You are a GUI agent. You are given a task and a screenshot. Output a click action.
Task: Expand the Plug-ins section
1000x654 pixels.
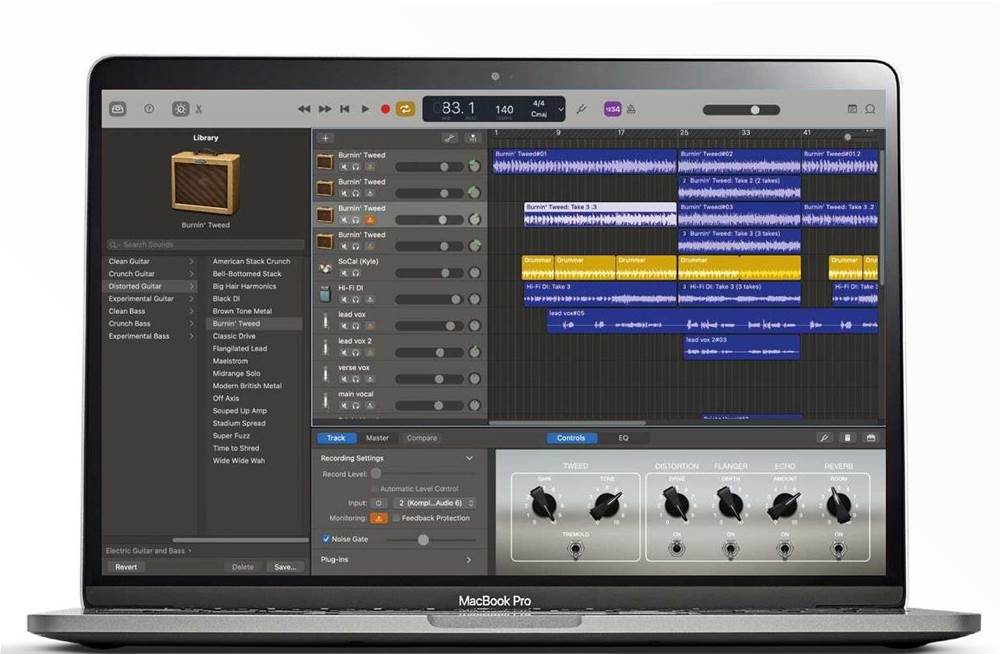click(x=469, y=560)
